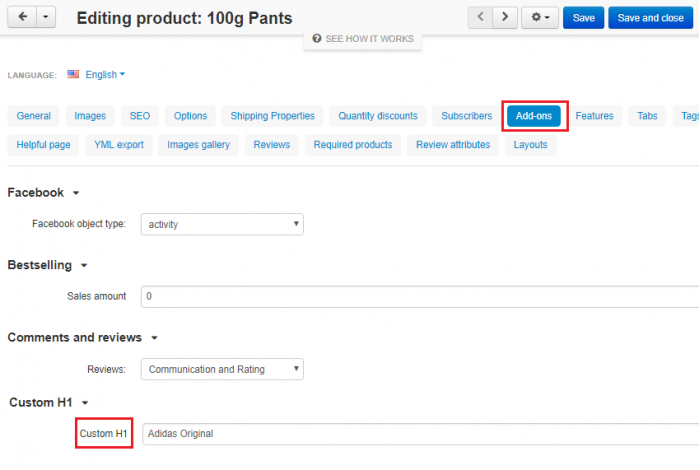Screen dimensions: 700x470
Task: Open the Review attributes tab
Action: [x=453, y=145]
